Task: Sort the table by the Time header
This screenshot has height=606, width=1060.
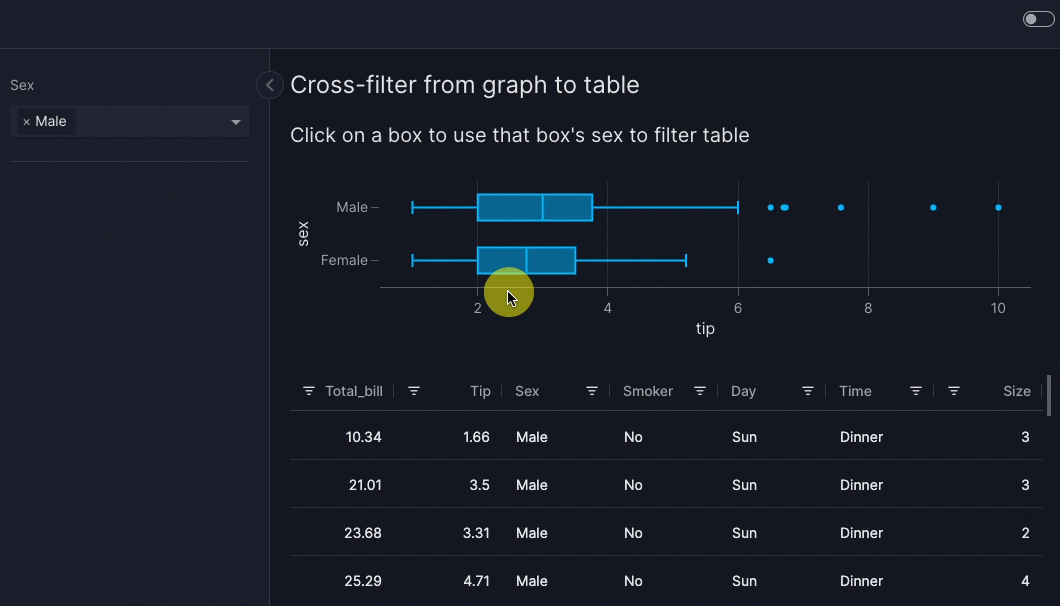Action: coord(855,391)
